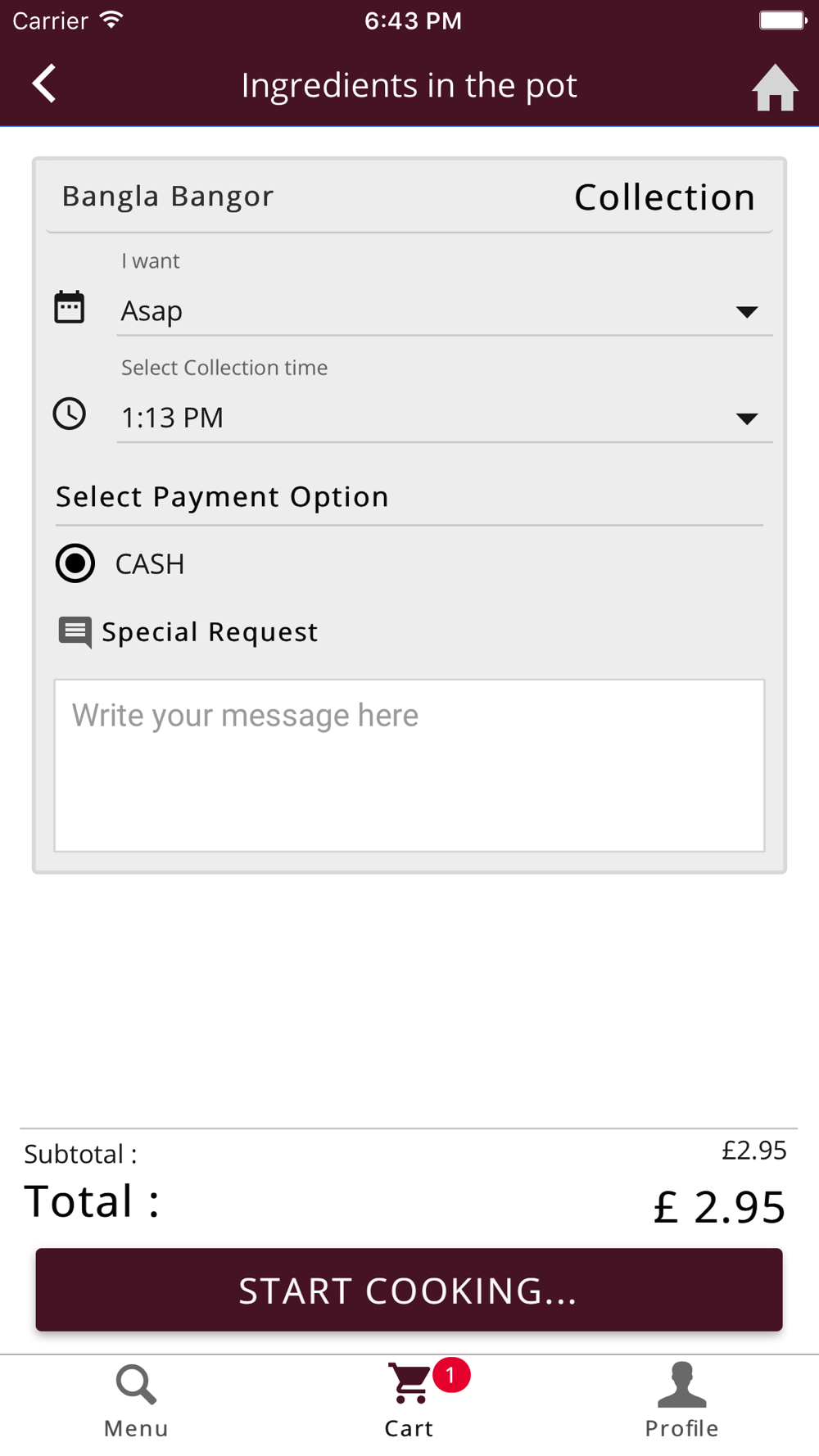Screen dimensions: 819x1456
Task: Switch to the Cart tab label
Action: coord(409,1429)
